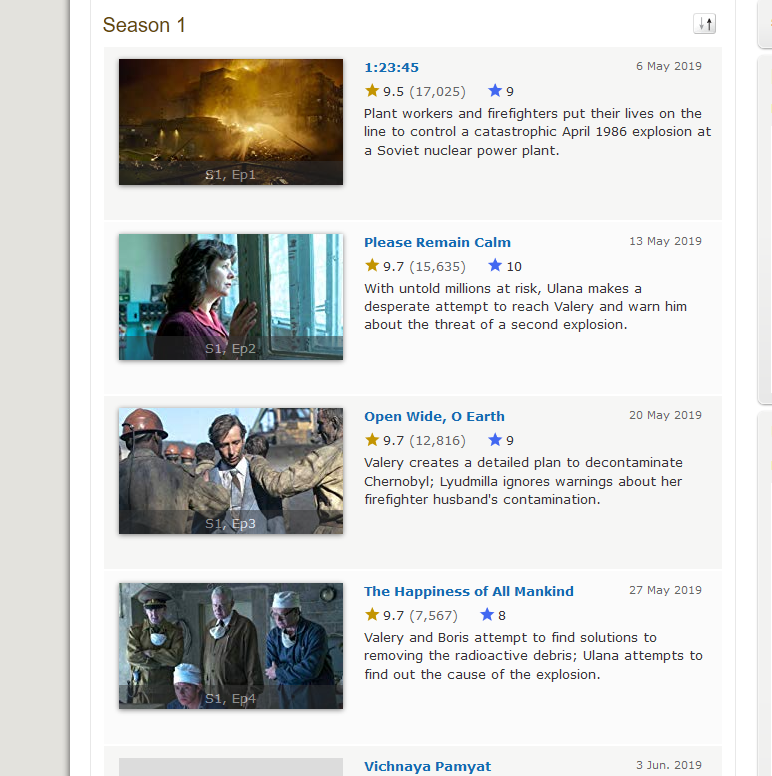This screenshot has height=776, width=772.
Task: Click the 3 Jun. 2019 air date
Action: 669,765
